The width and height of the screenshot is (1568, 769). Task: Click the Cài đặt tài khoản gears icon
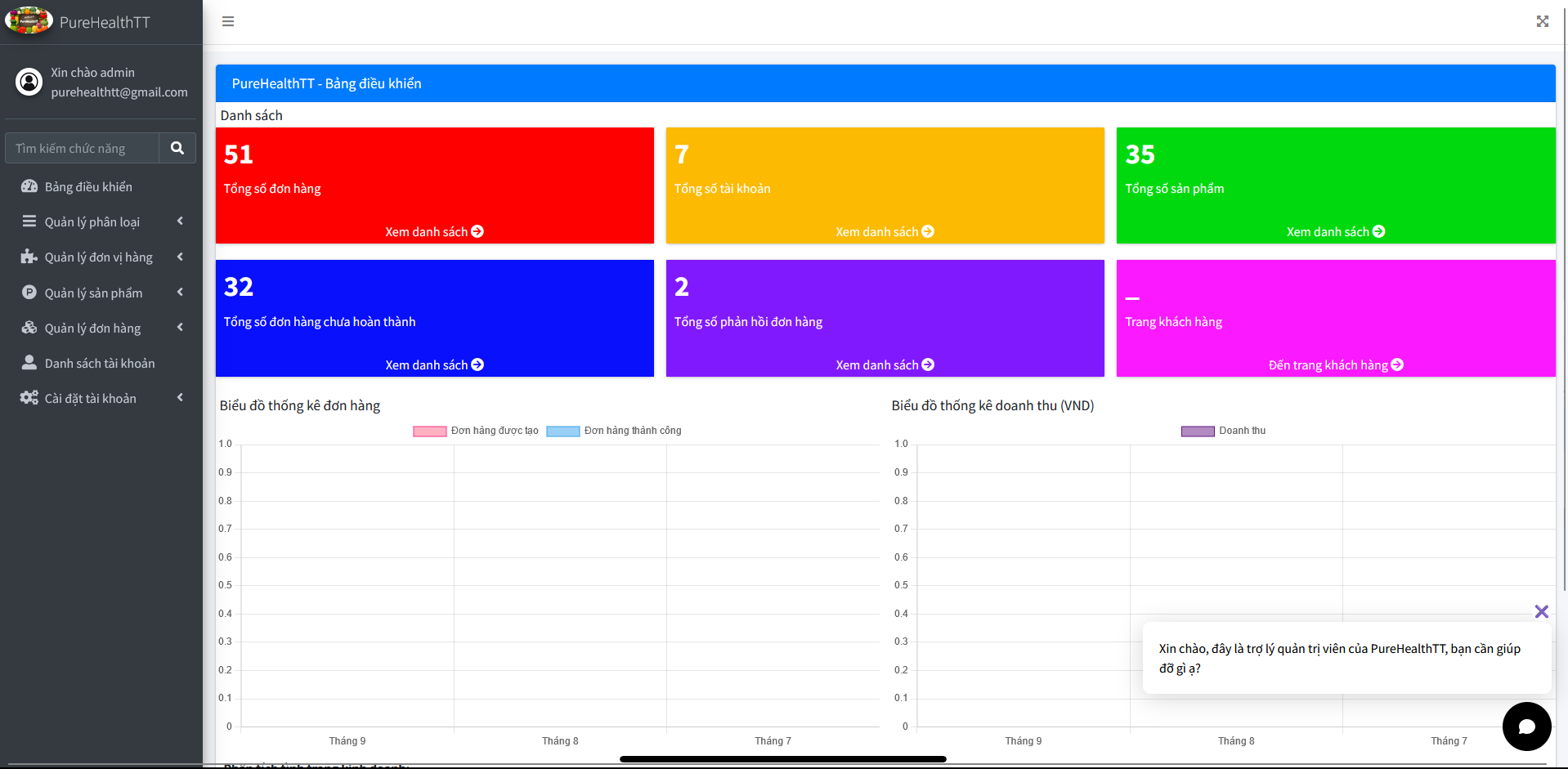coord(29,398)
